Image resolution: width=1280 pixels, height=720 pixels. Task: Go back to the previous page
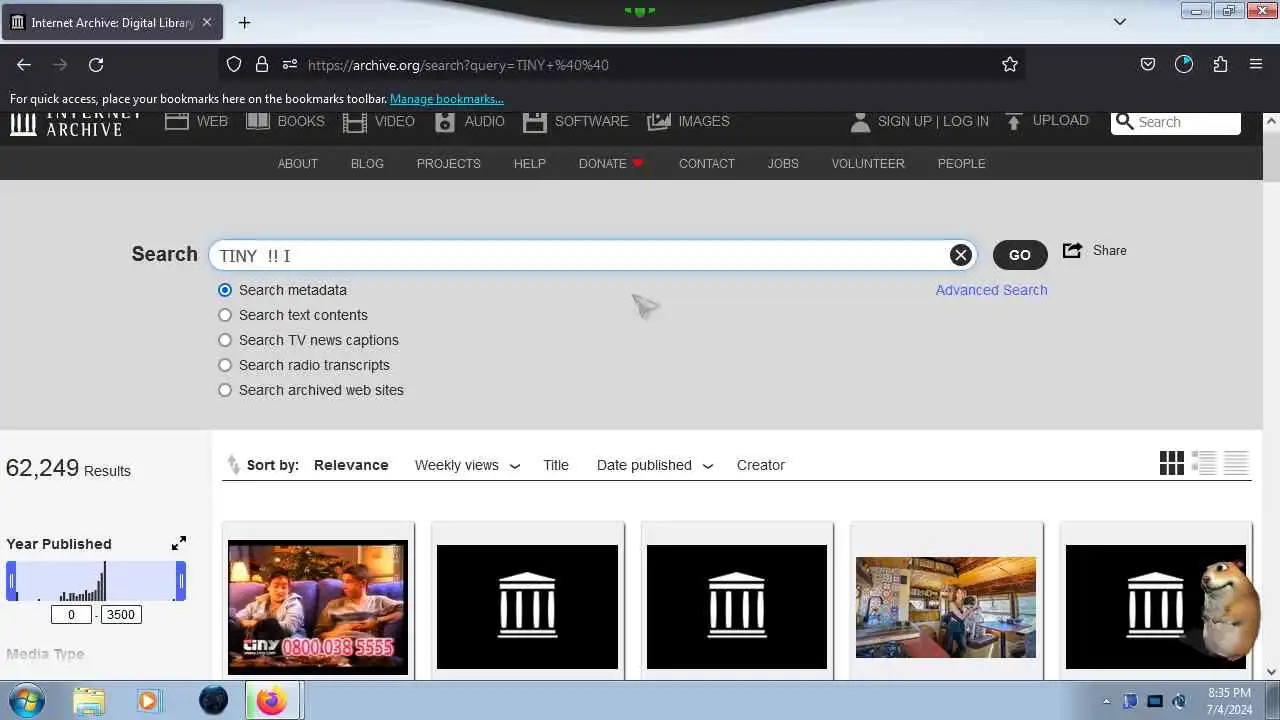[x=24, y=65]
